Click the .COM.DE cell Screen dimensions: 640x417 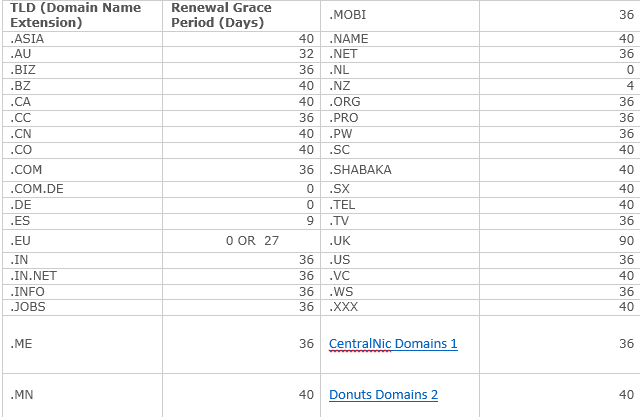tap(82, 189)
